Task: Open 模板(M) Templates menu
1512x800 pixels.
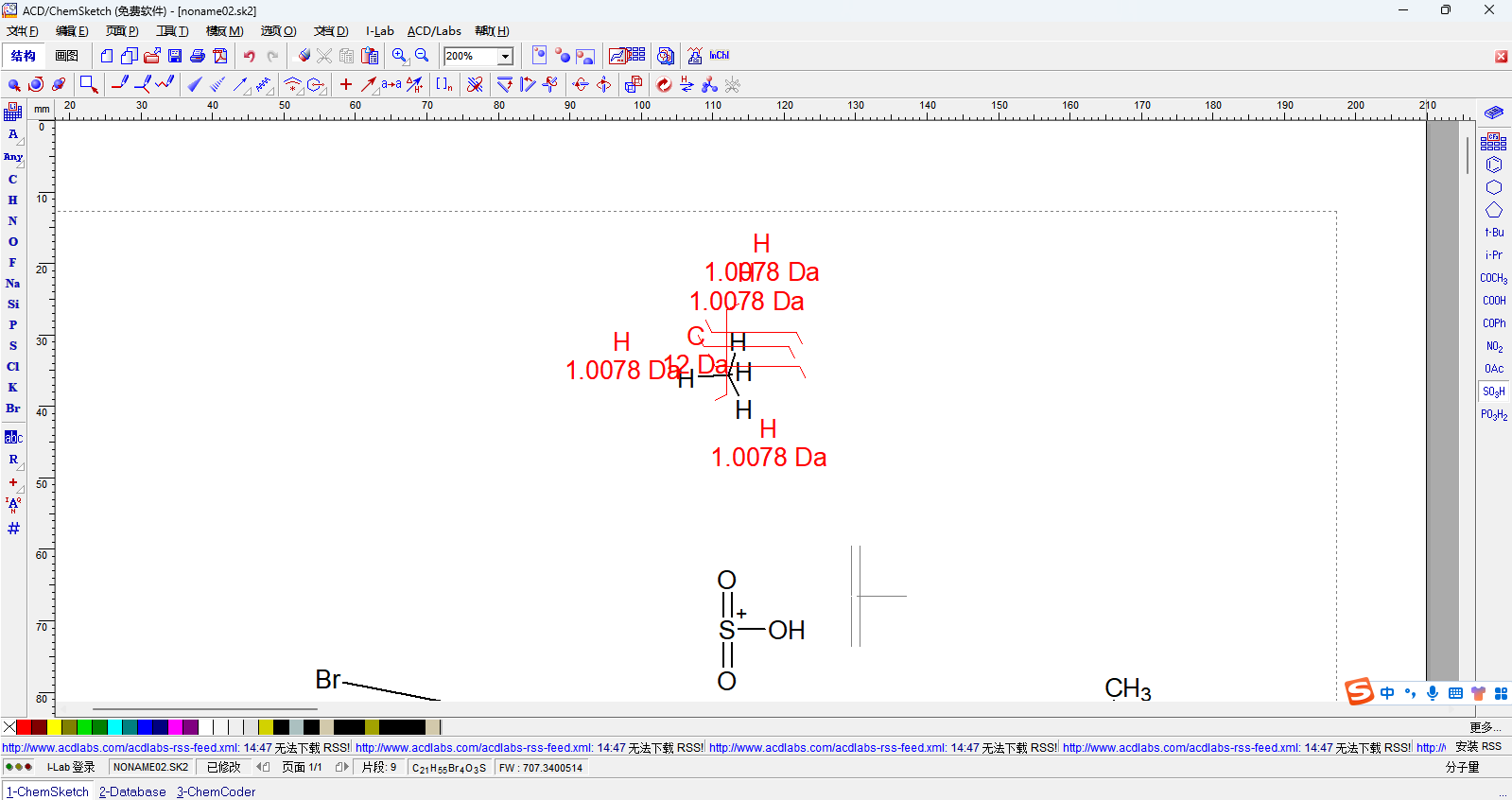Action: point(225,31)
